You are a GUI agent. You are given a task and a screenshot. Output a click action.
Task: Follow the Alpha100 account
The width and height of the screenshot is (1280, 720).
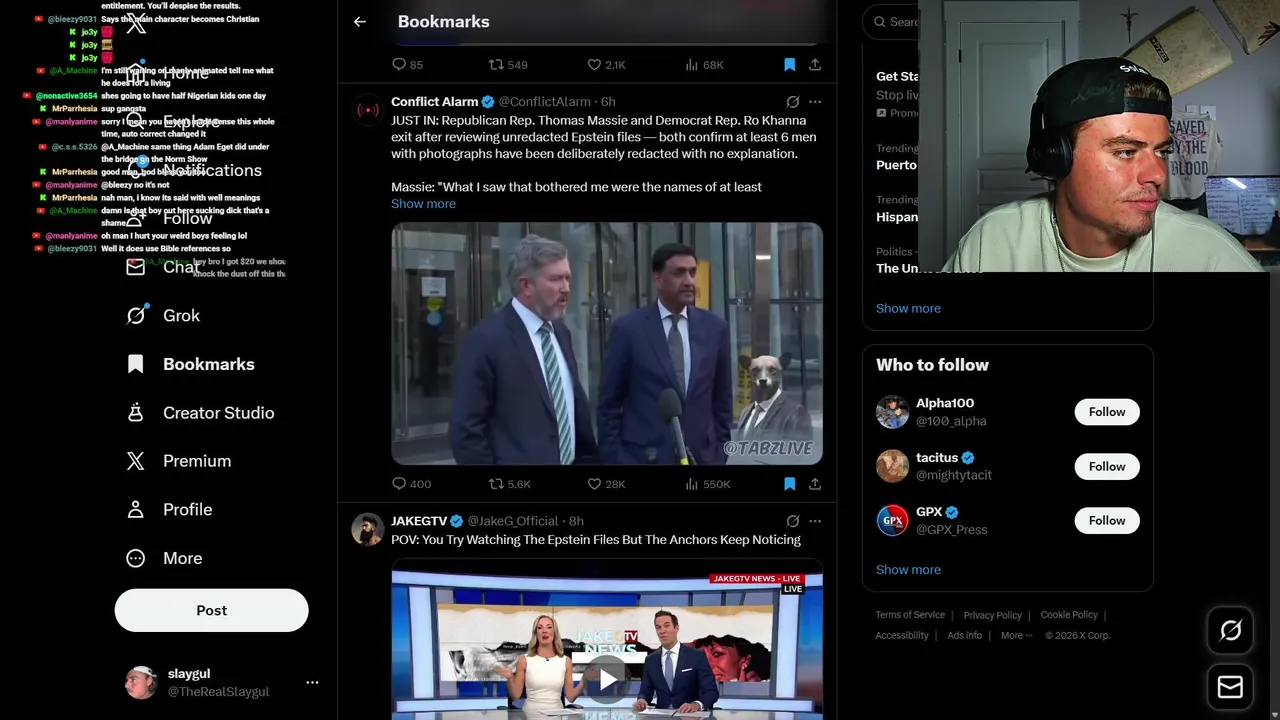[x=1107, y=412]
